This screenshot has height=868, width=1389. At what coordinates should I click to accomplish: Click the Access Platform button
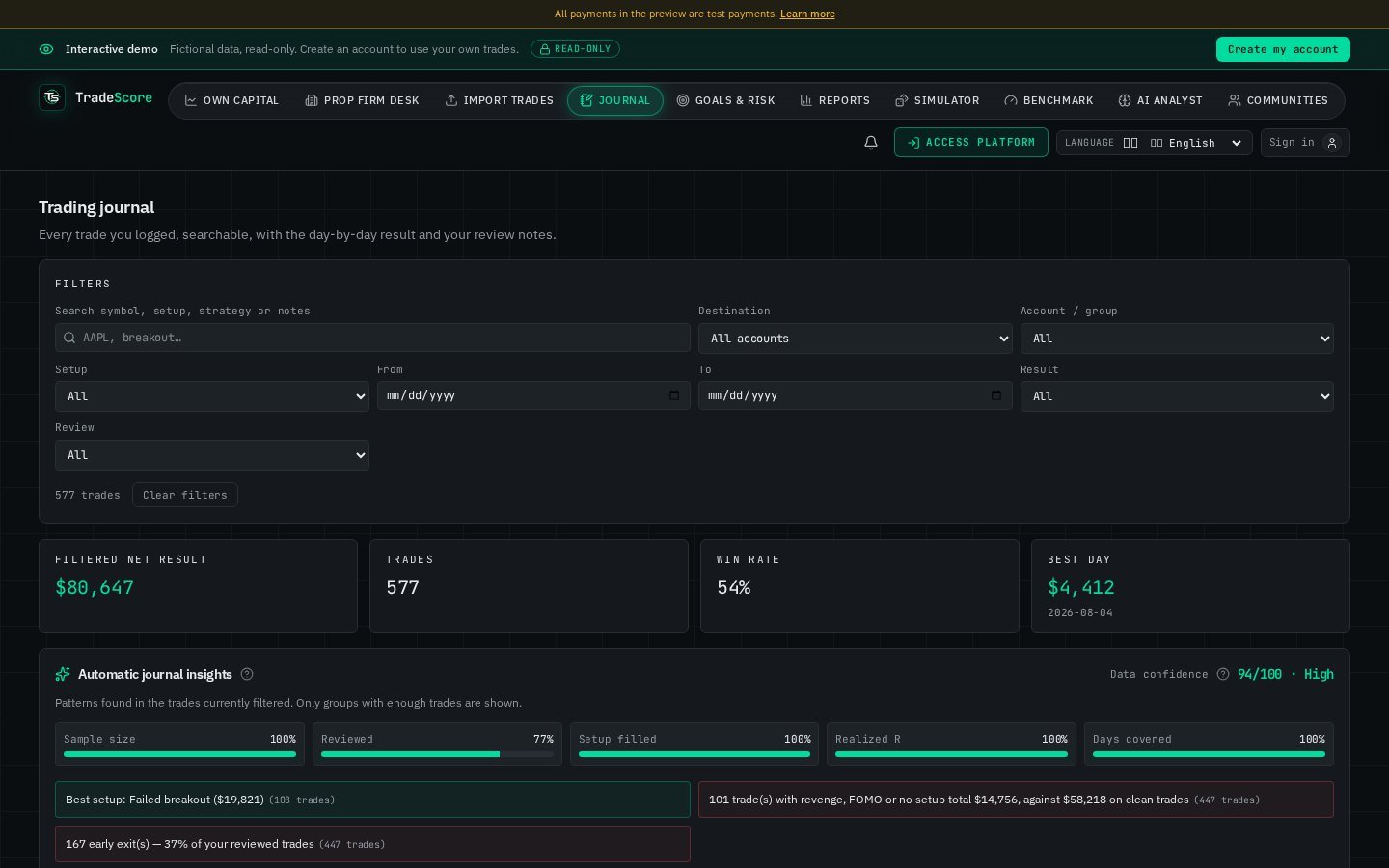971,143
